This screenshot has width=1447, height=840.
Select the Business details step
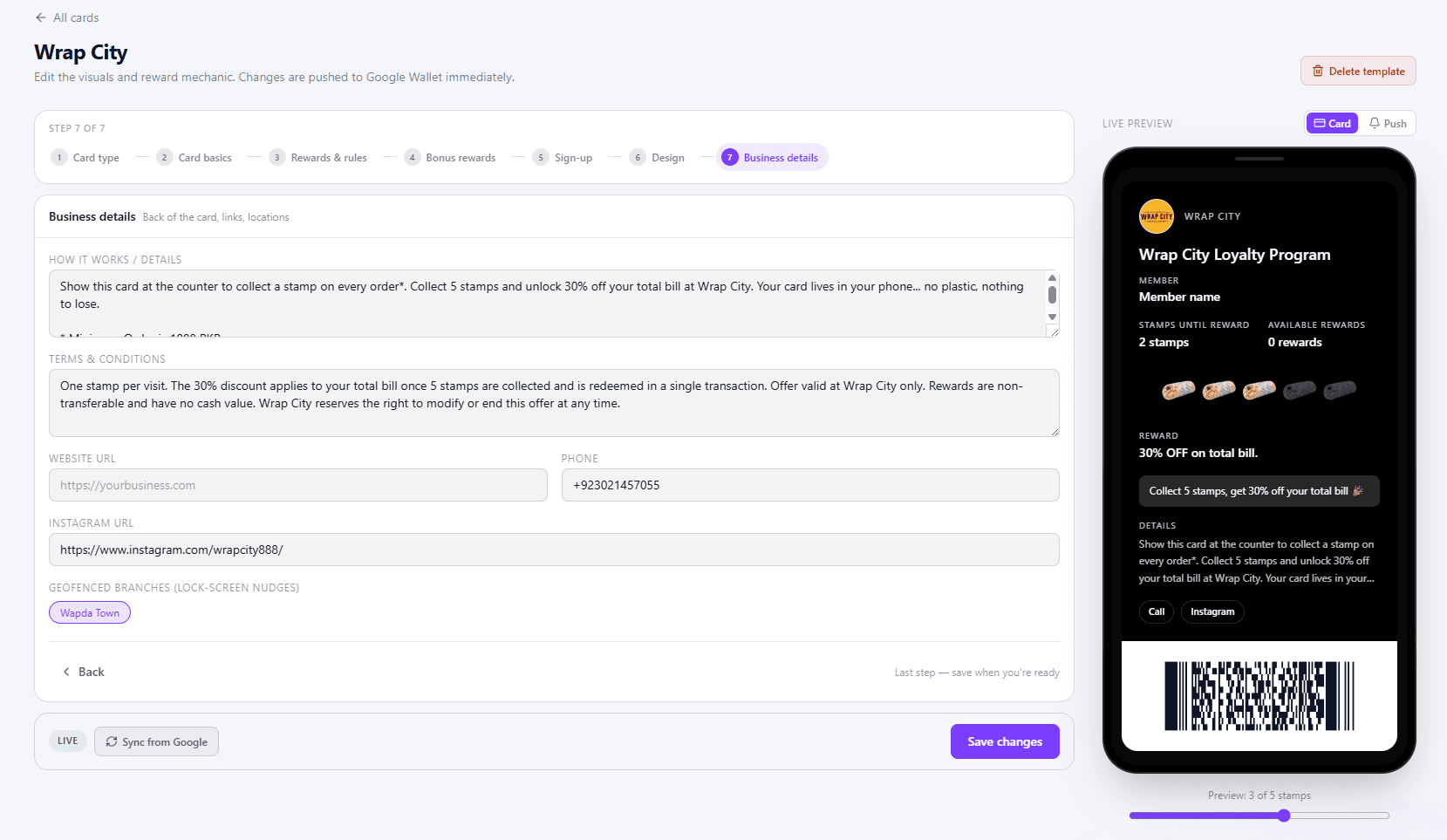tap(772, 158)
